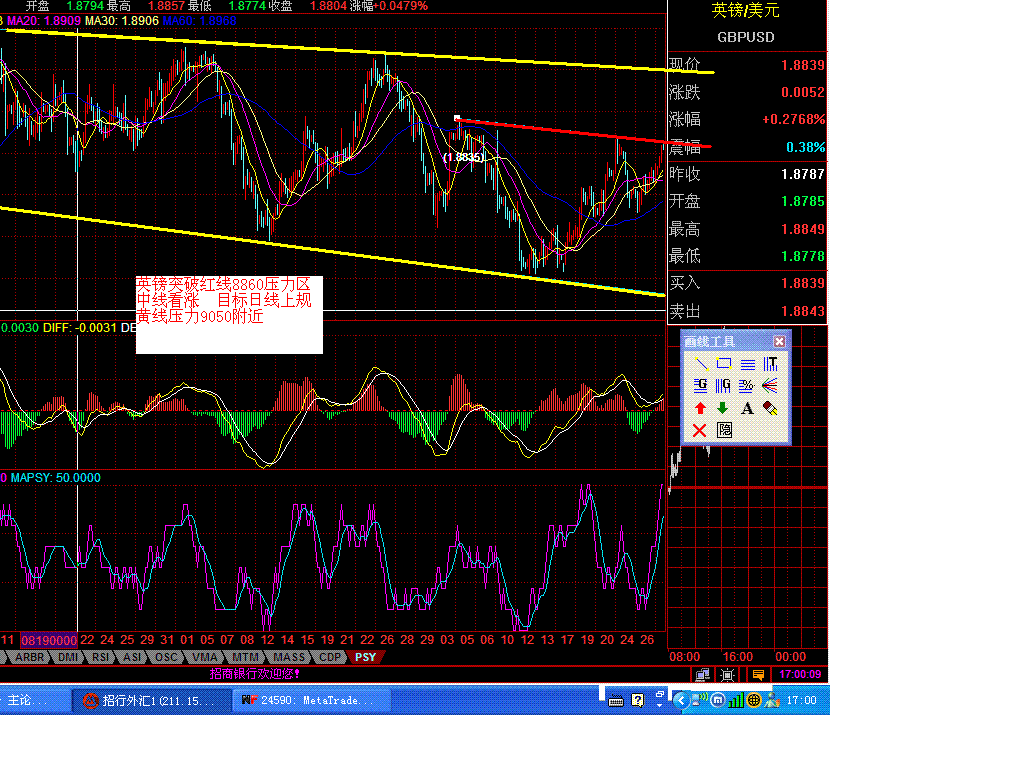The width and height of the screenshot is (1024, 768).
Task: Click the red annotation text box on chart
Action: 229,315
